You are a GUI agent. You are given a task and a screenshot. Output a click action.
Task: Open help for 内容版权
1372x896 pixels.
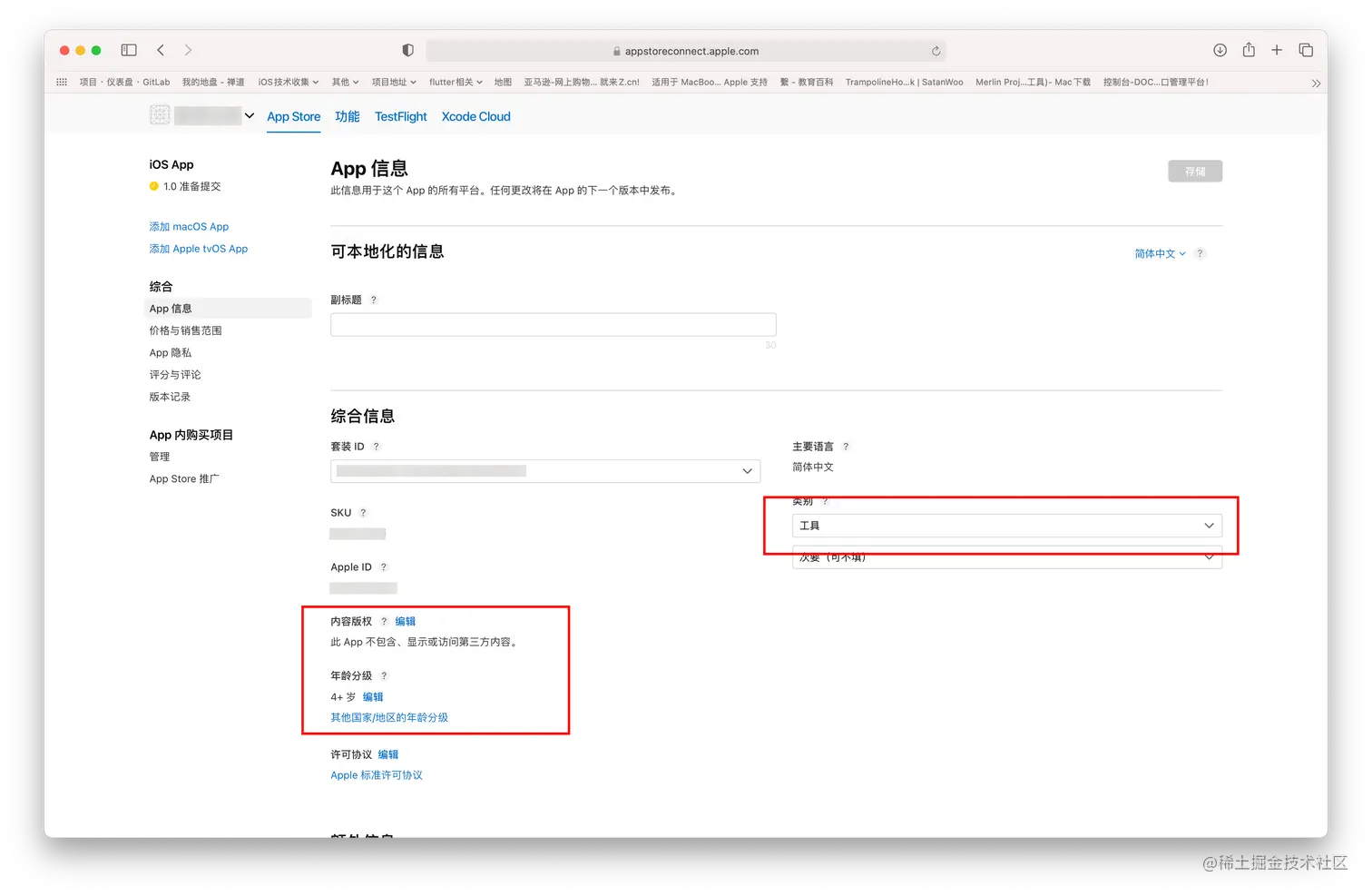click(x=384, y=622)
